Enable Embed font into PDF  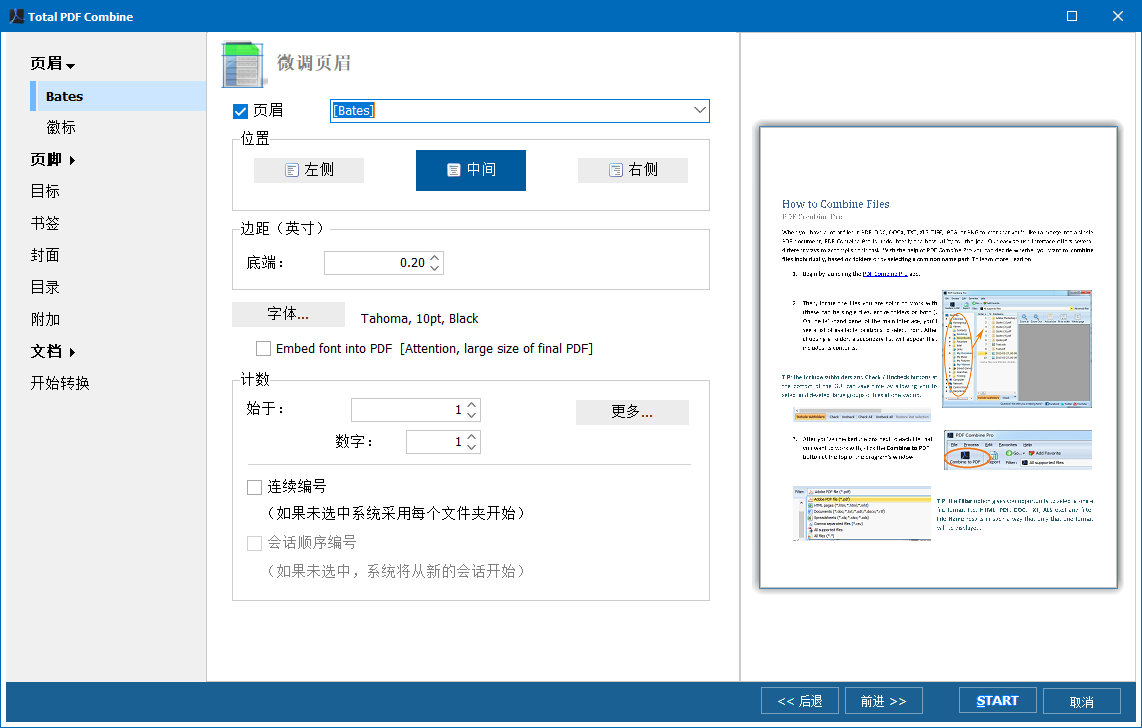tap(263, 348)
